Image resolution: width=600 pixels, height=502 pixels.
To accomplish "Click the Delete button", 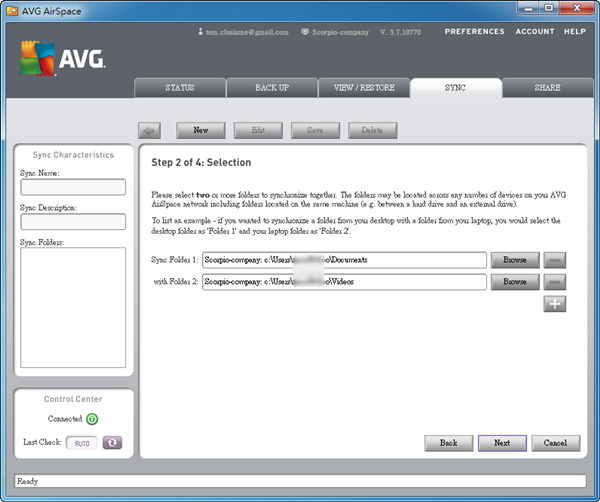I will [372, 130].
